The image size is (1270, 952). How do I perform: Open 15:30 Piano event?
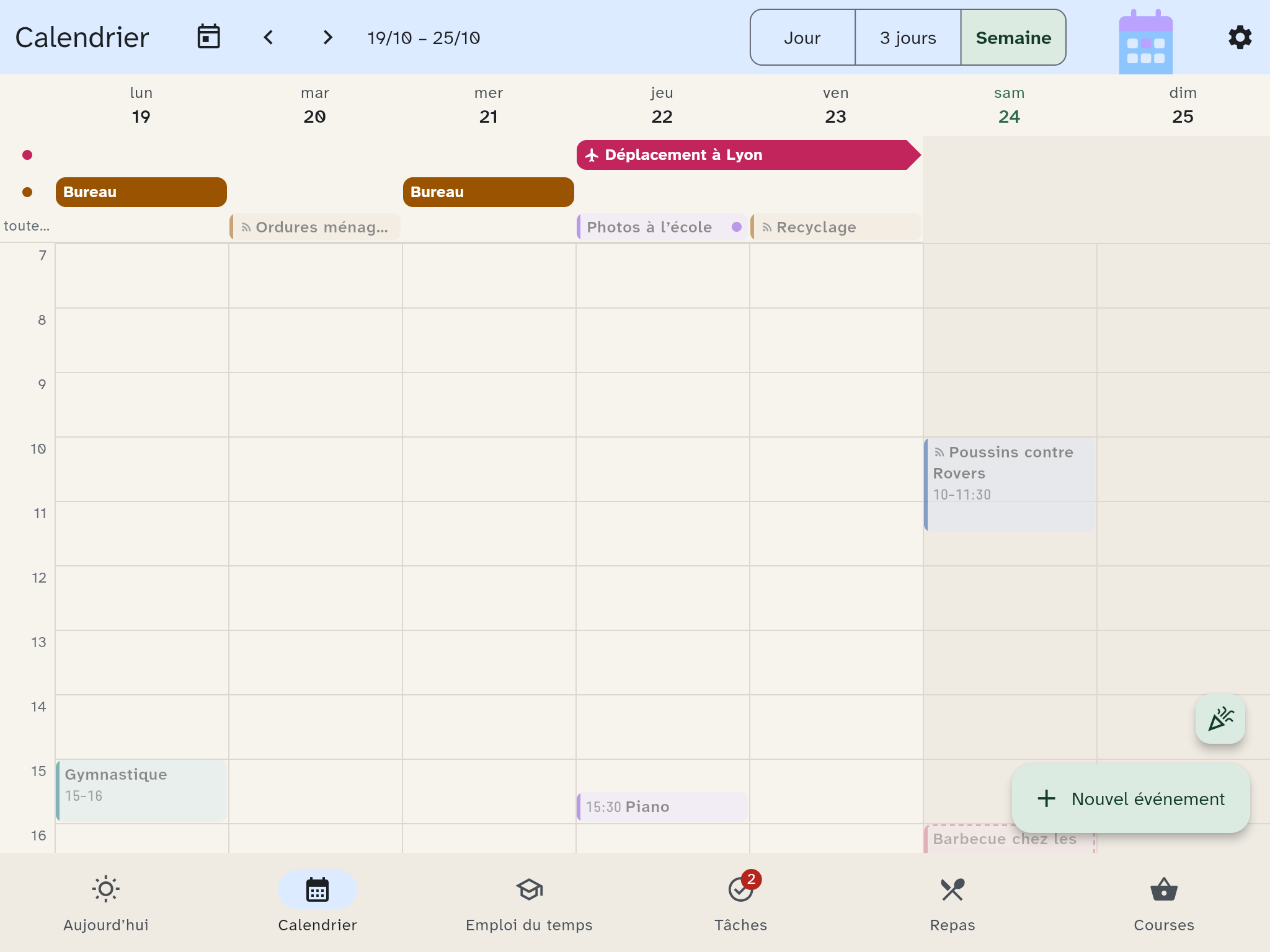pos(662,807)
